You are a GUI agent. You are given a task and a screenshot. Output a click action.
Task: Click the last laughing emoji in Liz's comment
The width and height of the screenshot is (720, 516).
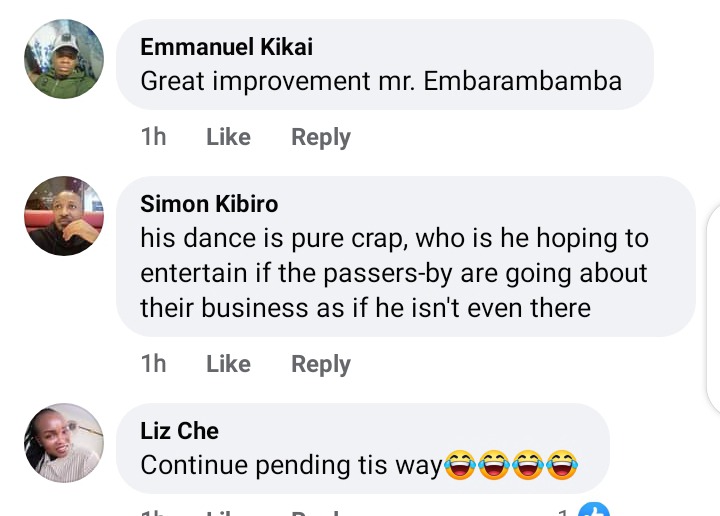coord(562,465)
